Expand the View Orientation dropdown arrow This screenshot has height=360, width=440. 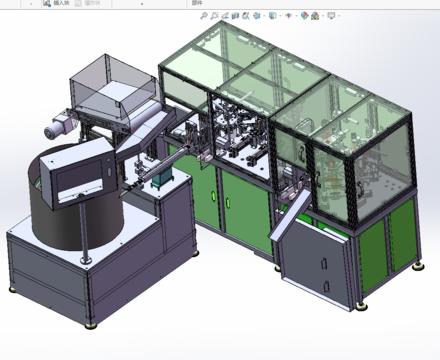click(264, 16)
